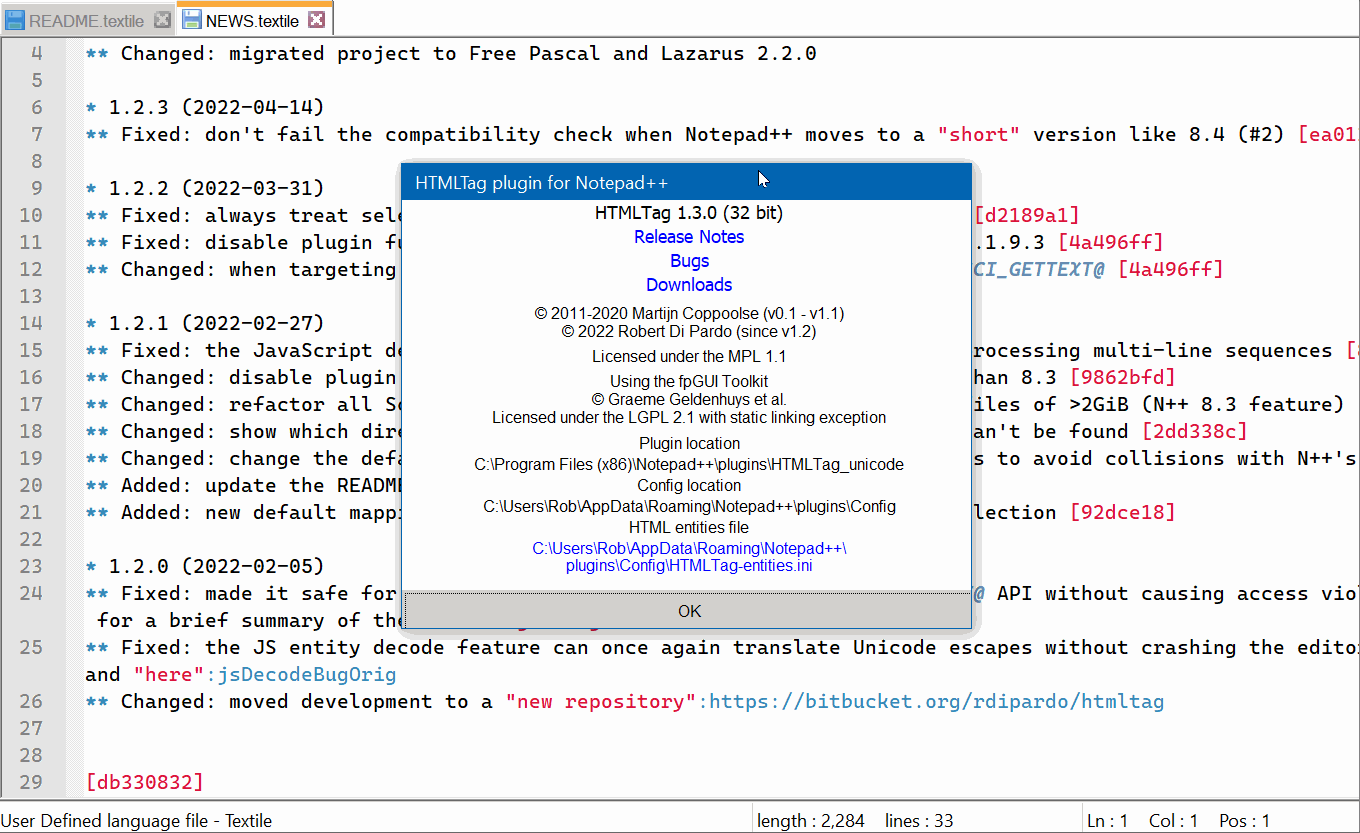This screenshot has width=1360, height=833.
Task: Close the NEWS.textile tab
Action: point(316,20)
